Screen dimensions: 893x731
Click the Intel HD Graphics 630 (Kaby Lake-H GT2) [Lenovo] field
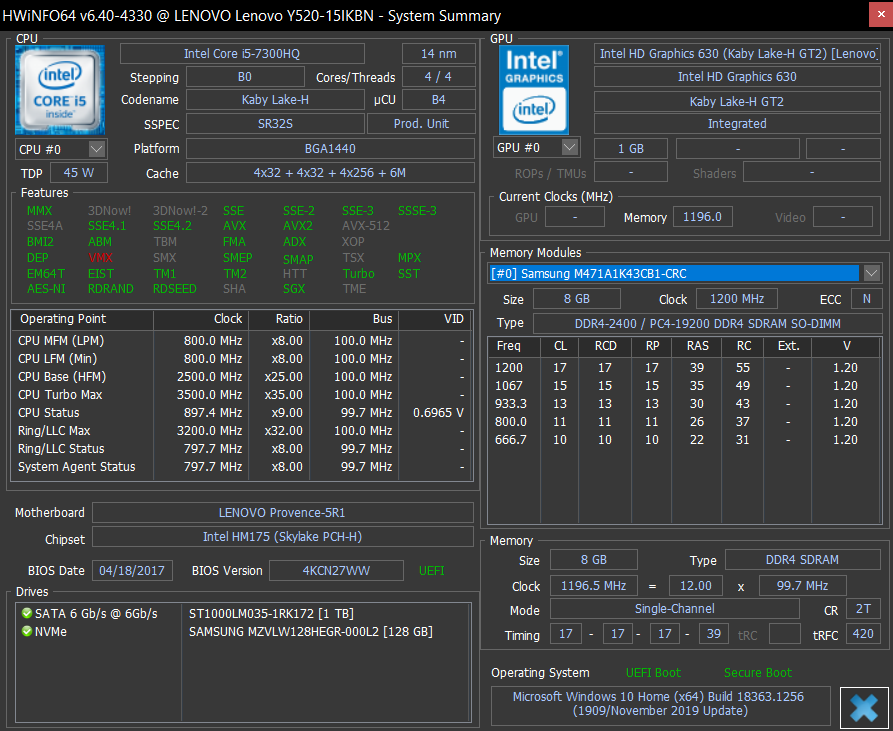tap(737, 54)
